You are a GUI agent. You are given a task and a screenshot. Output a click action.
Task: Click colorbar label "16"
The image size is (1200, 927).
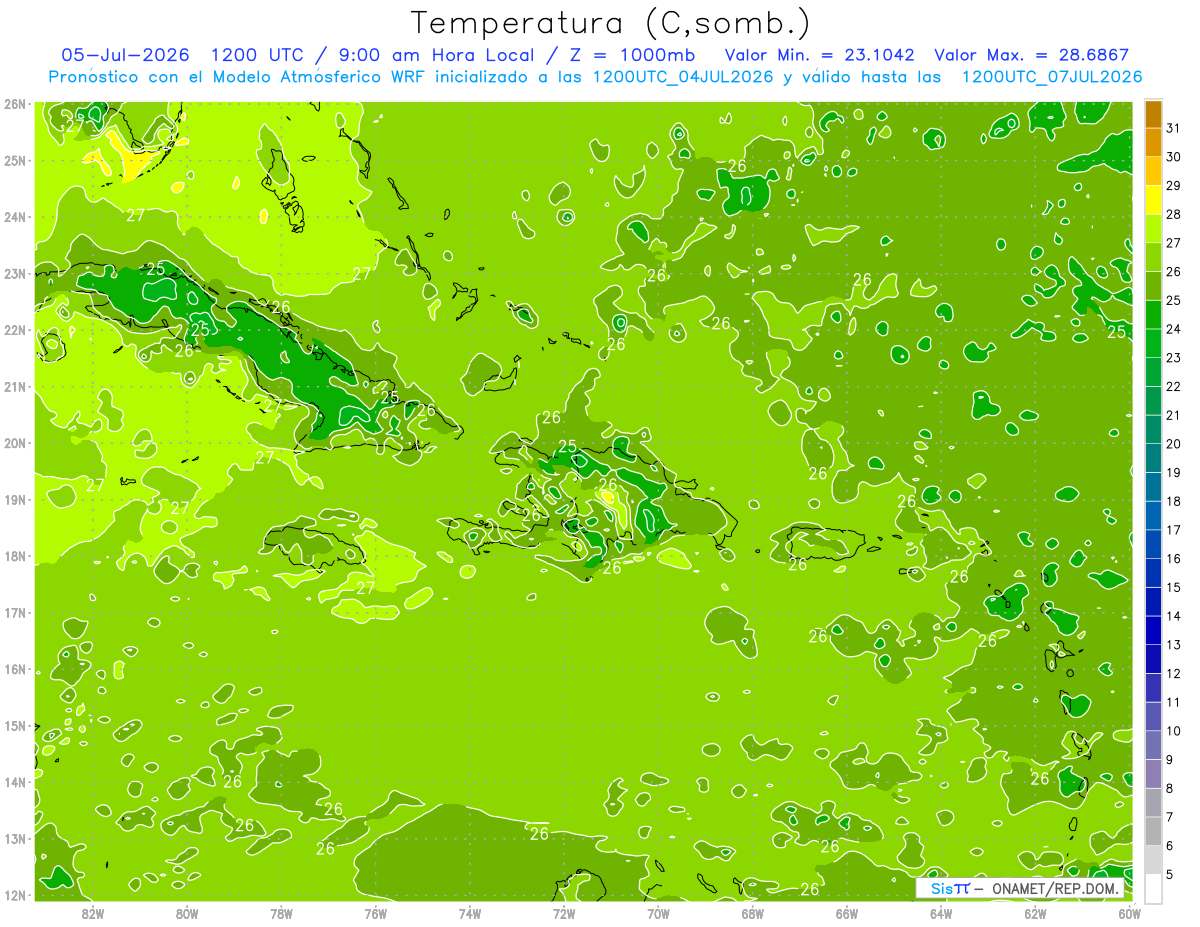(x=1174, y=558)
